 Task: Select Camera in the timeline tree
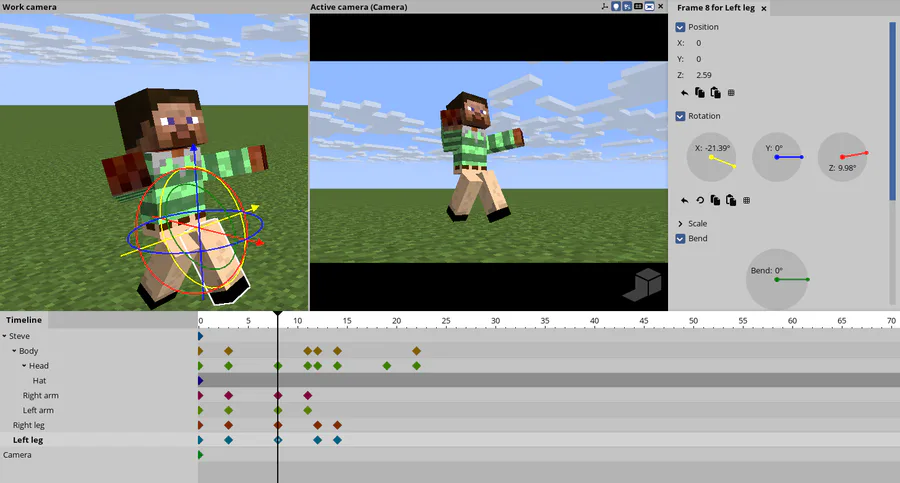pyautogui.click(x=17, y=455)
